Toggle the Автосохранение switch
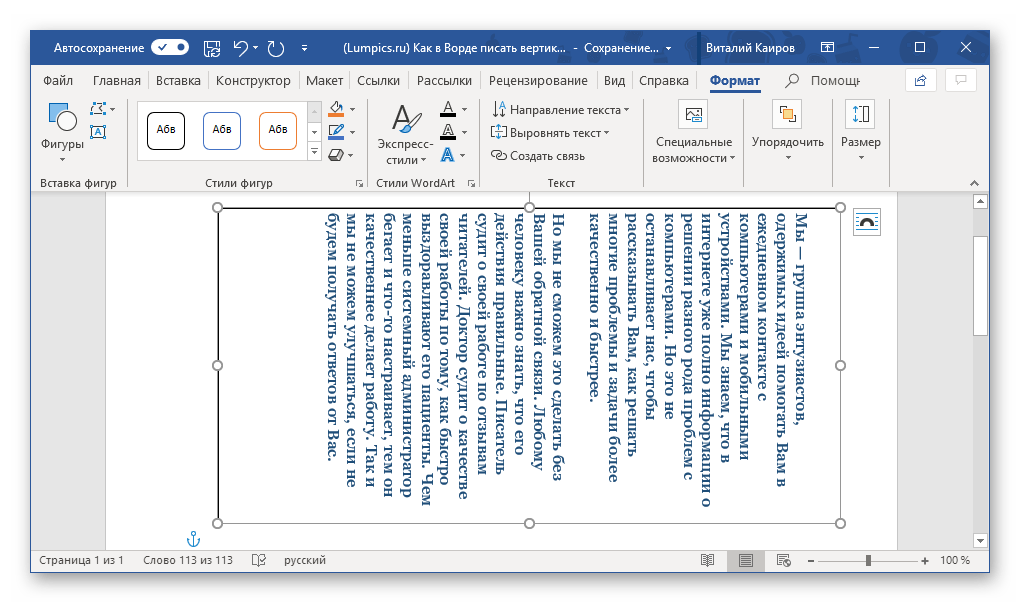1020x603 pixels. [170, 47]
